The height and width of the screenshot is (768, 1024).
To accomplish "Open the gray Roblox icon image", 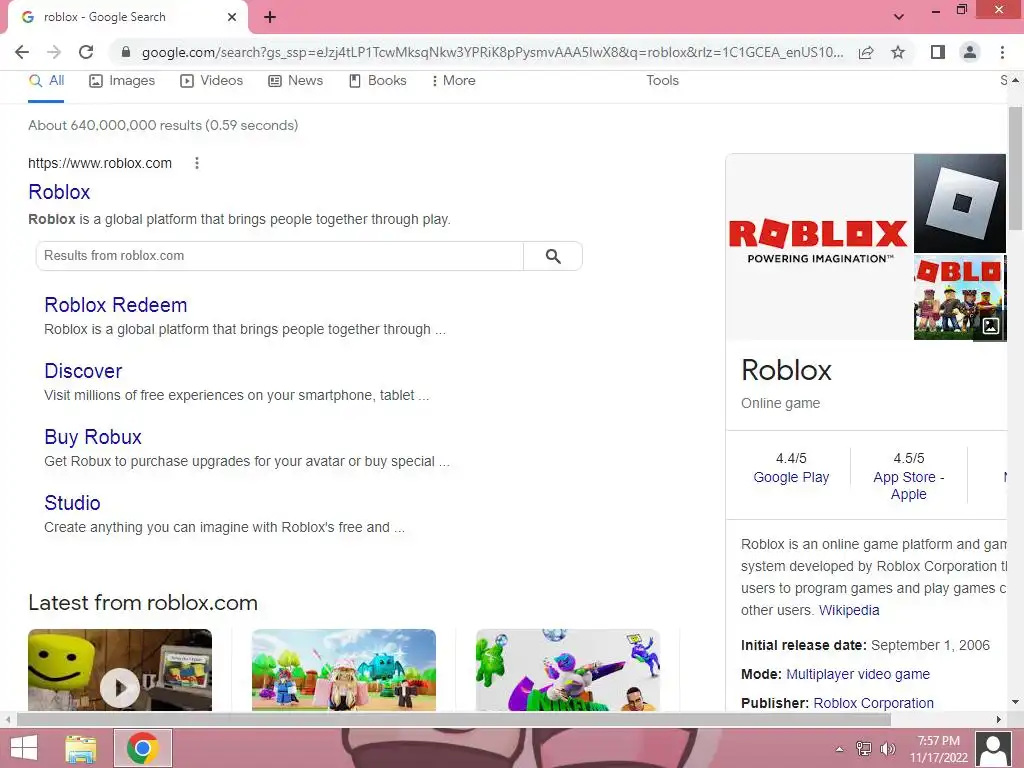I will (960, 203).
